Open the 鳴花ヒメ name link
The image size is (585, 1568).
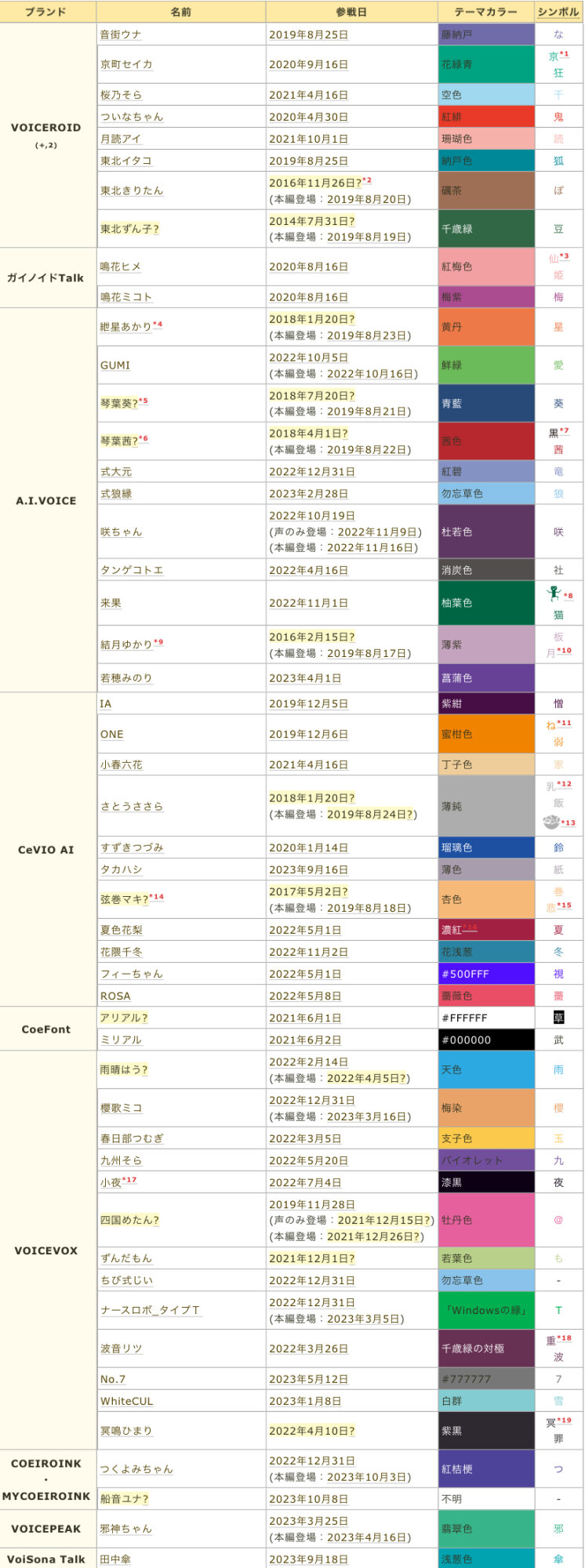121,267
